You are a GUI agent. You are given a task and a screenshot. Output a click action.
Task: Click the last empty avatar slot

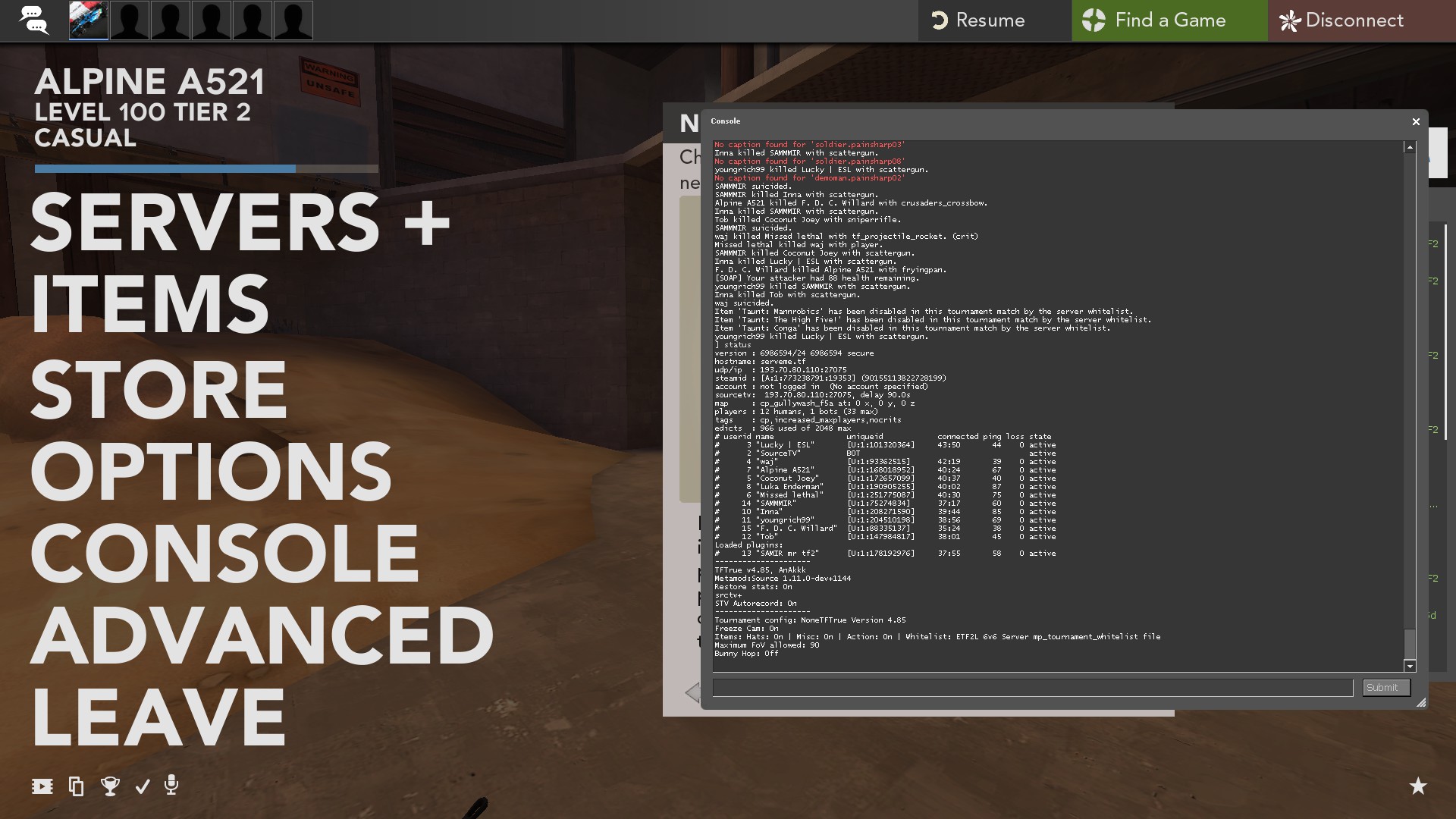coord(293,20)
